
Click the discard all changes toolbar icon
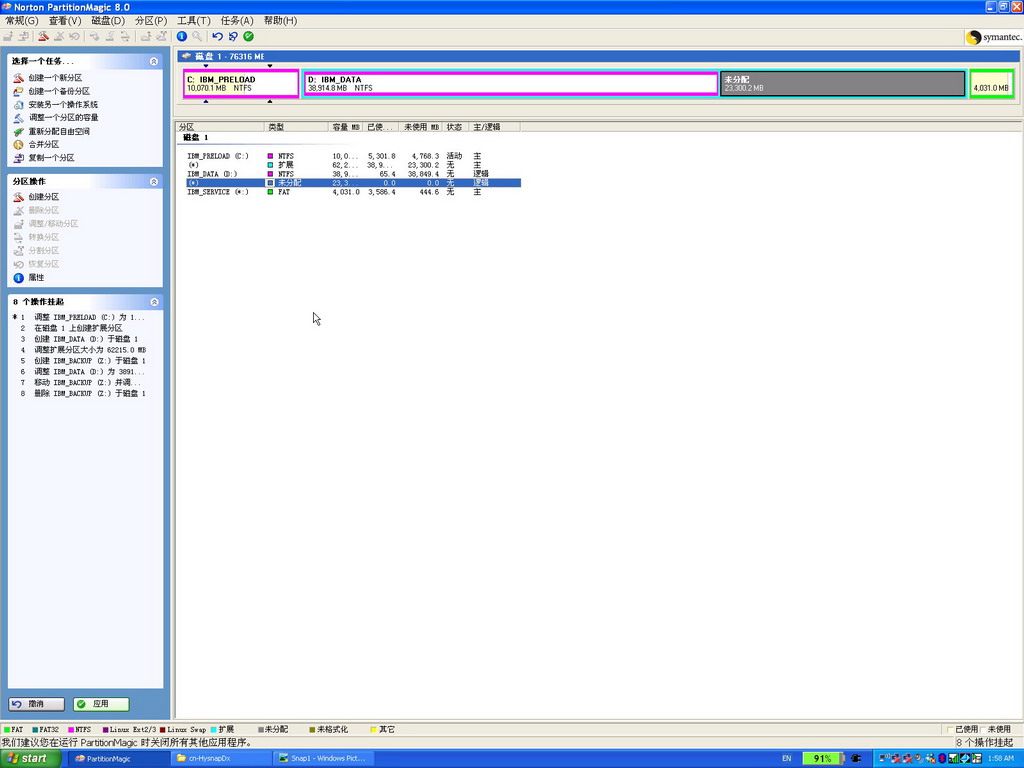point(233,36)
